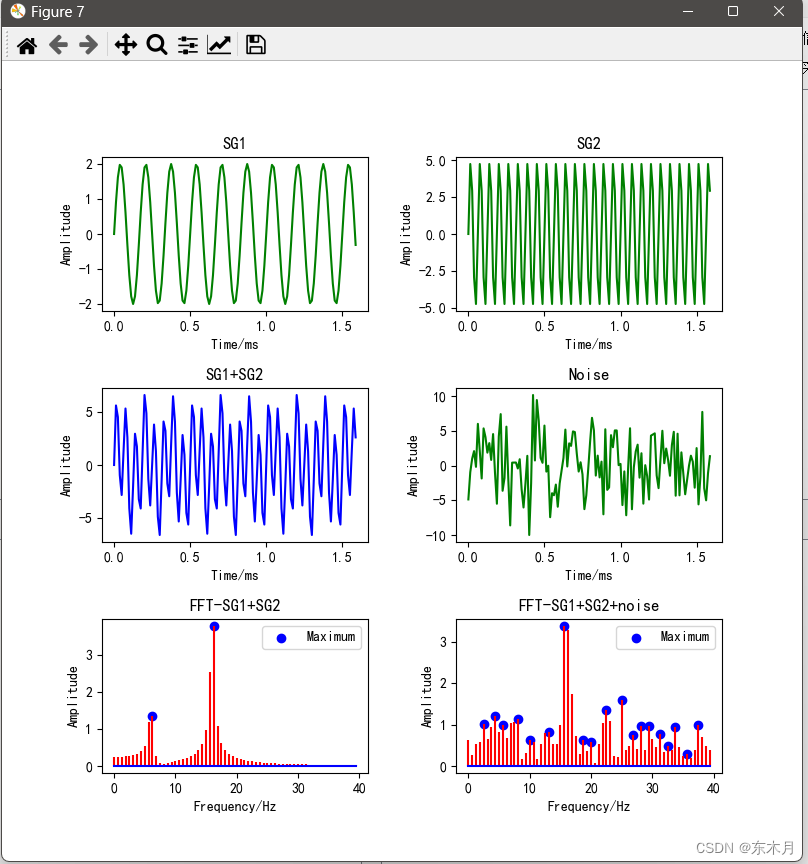808x864 pixels.
Task: Click the Figure 7 window title text
Action: (x=57, y=12)
